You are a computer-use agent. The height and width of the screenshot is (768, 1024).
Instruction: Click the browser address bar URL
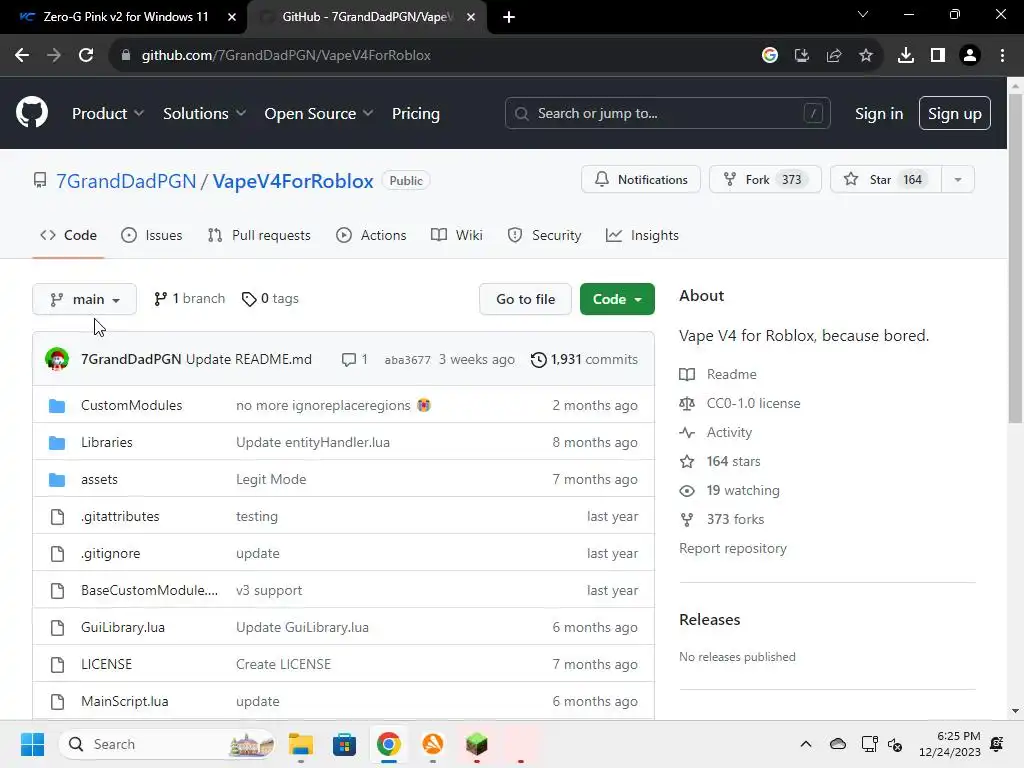click(286, 56)
